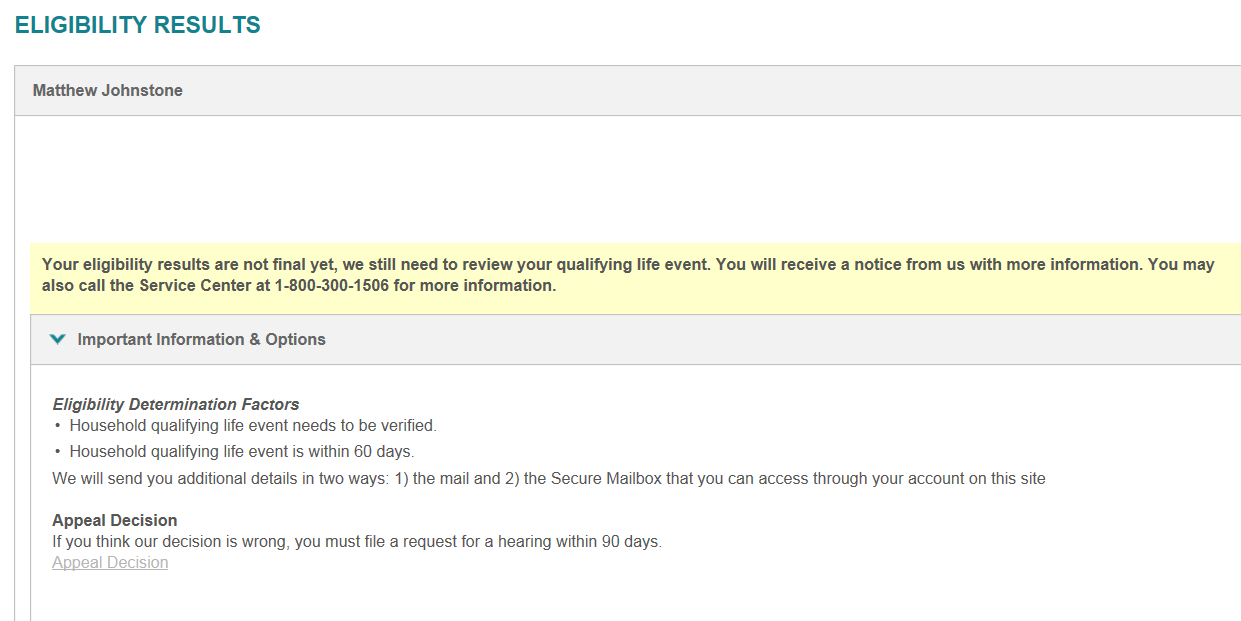Viewport: 1241px width, 621px height.
Task: Click the first bullet point marker
Action: click(57, 426)
